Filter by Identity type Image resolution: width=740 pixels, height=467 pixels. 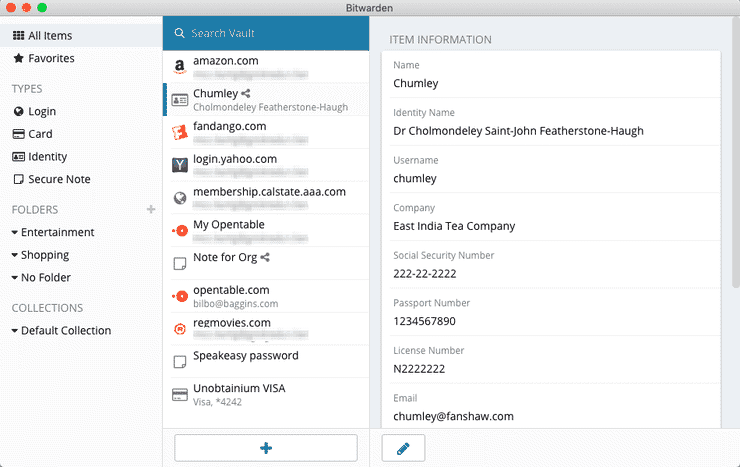pyautogui.click(x=81, y=157)
